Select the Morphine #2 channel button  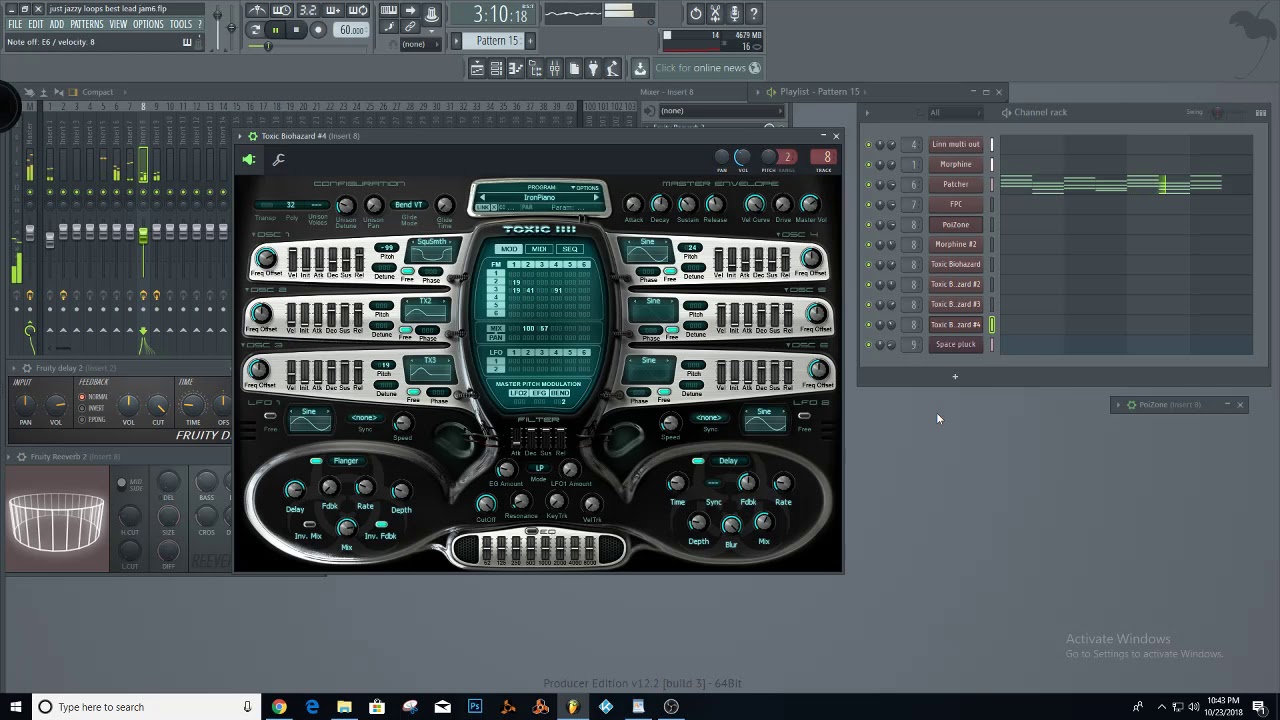click(956, 244)
